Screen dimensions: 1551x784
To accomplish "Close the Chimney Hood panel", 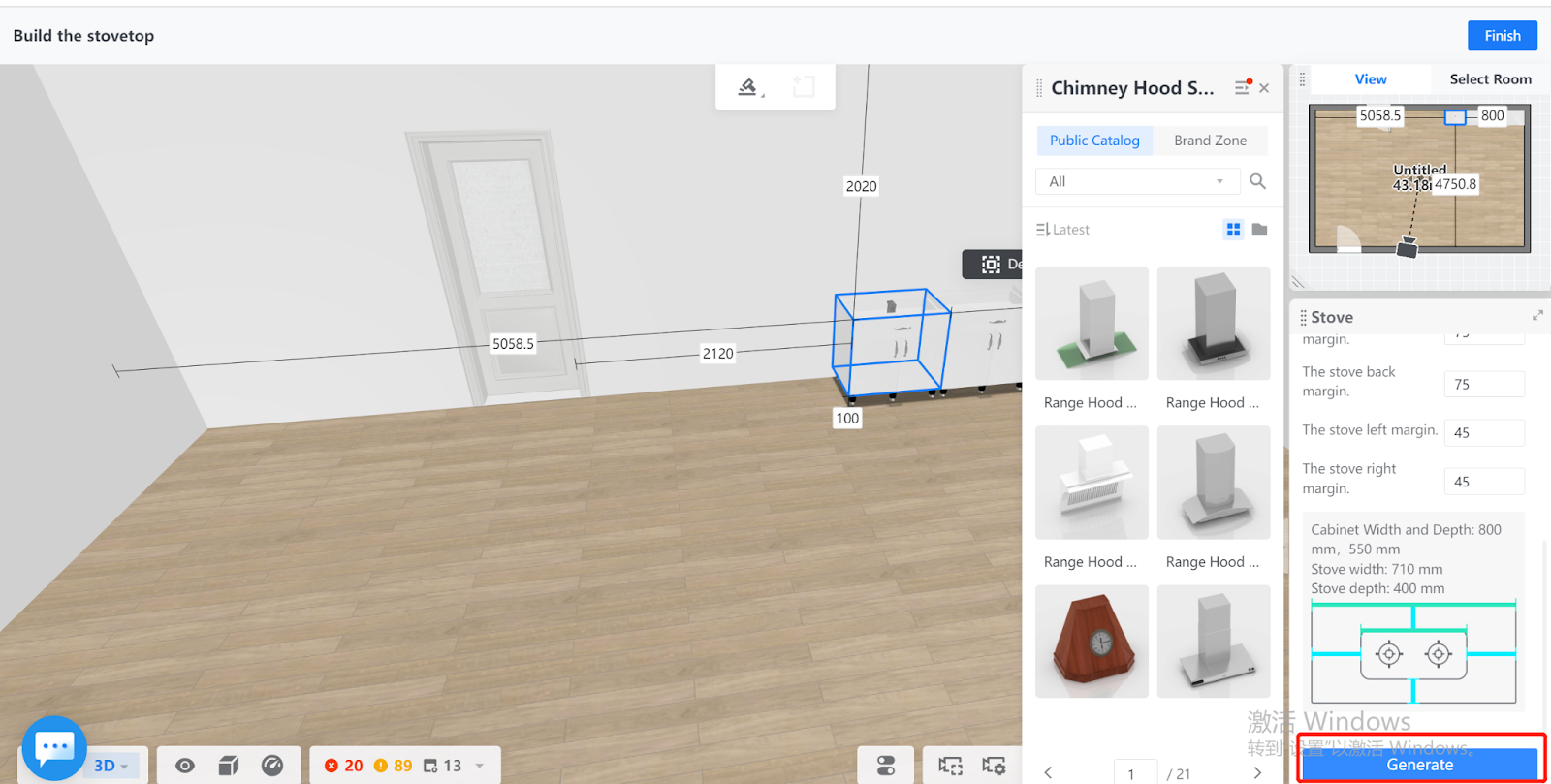I will pos(1264,88).
